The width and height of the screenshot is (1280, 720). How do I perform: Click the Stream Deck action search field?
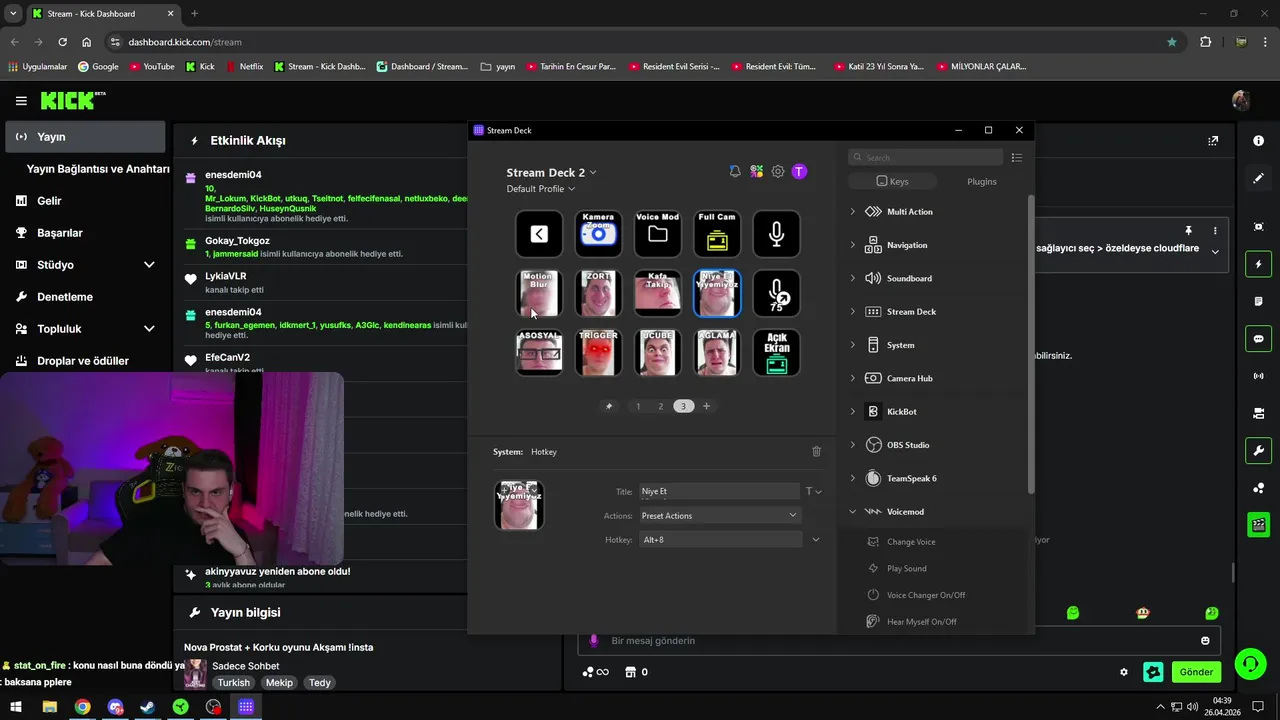pyautogui.click(x=925, y=158)
